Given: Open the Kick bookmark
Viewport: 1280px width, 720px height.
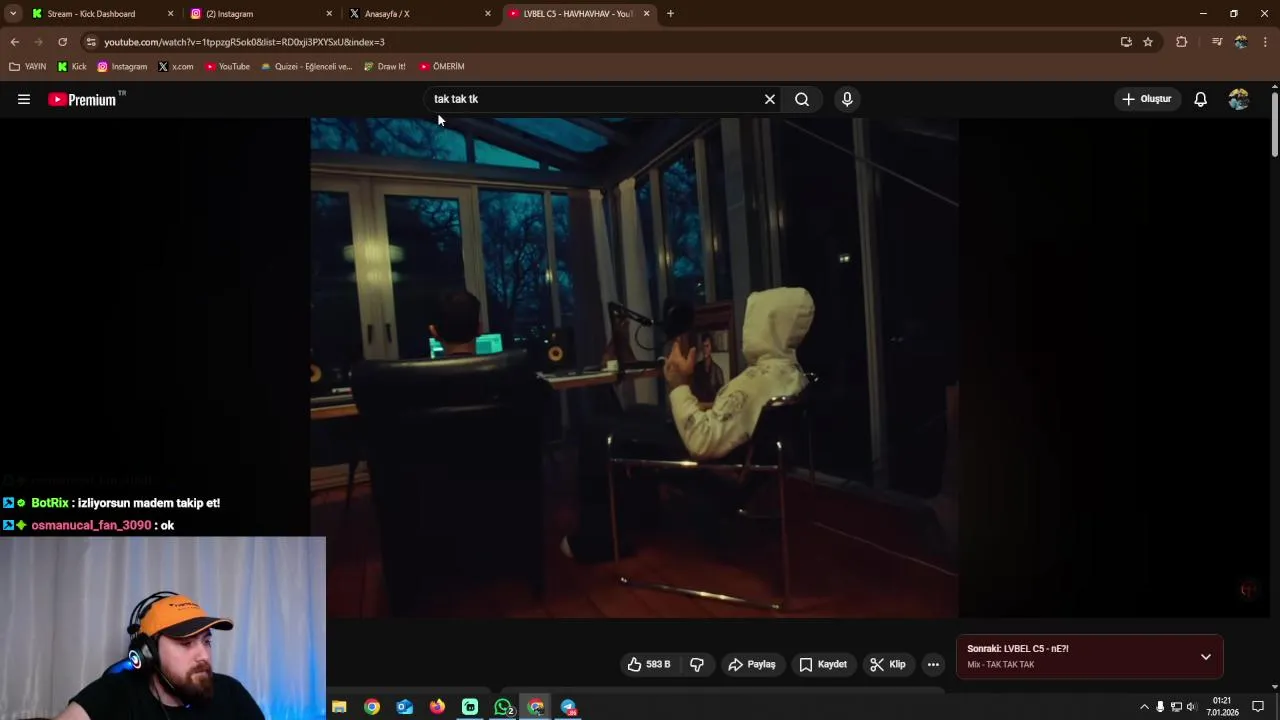Looking at the screenshot, I should pos(72,67).
